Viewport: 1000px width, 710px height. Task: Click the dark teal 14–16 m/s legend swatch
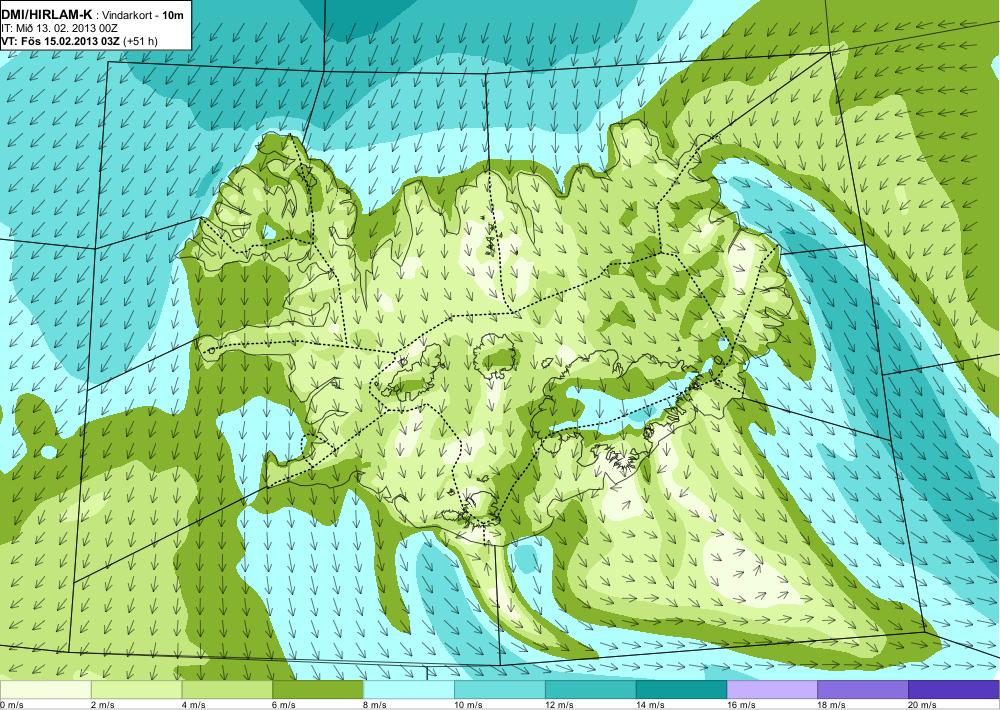(681, 690)
